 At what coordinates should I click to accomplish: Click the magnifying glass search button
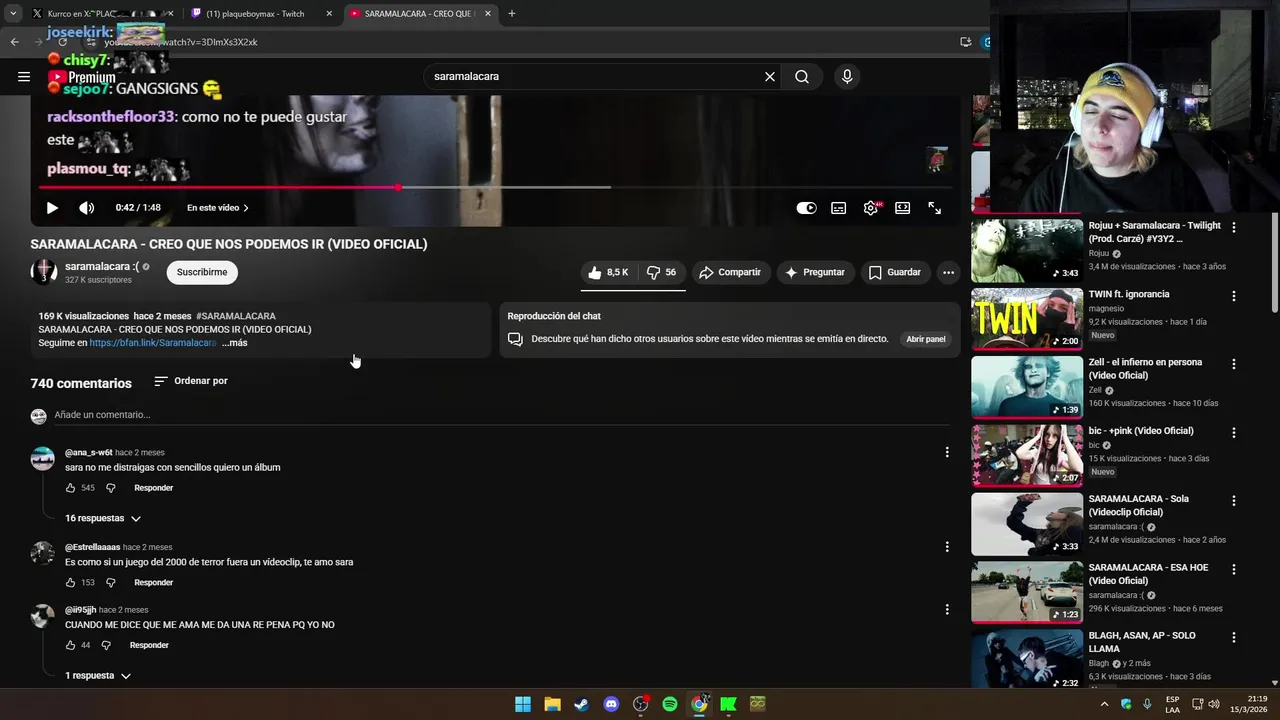802,76
